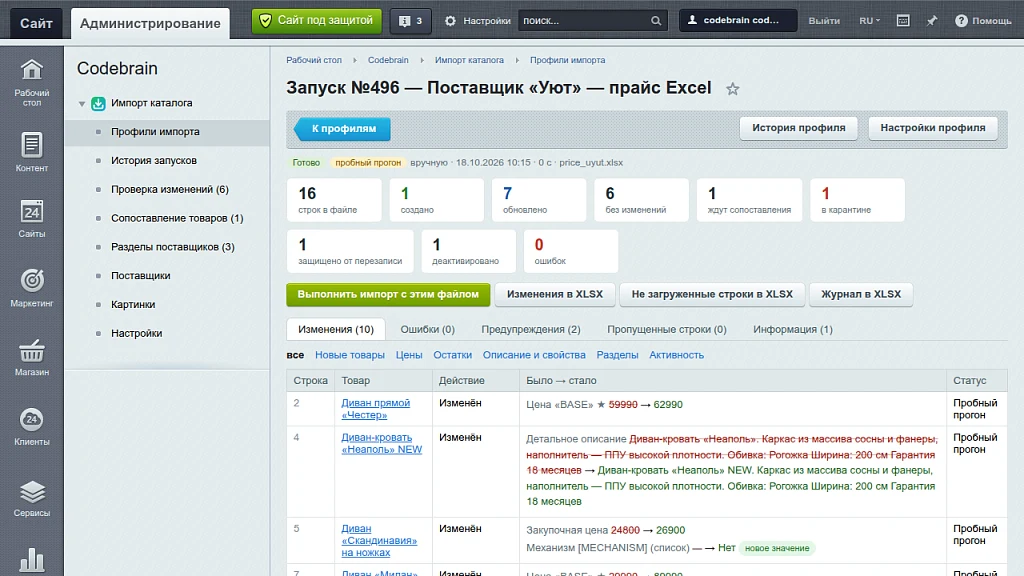Open product Диван-кровать «Неаполь» NEW

pyautogui.click(x=381, y=443)
